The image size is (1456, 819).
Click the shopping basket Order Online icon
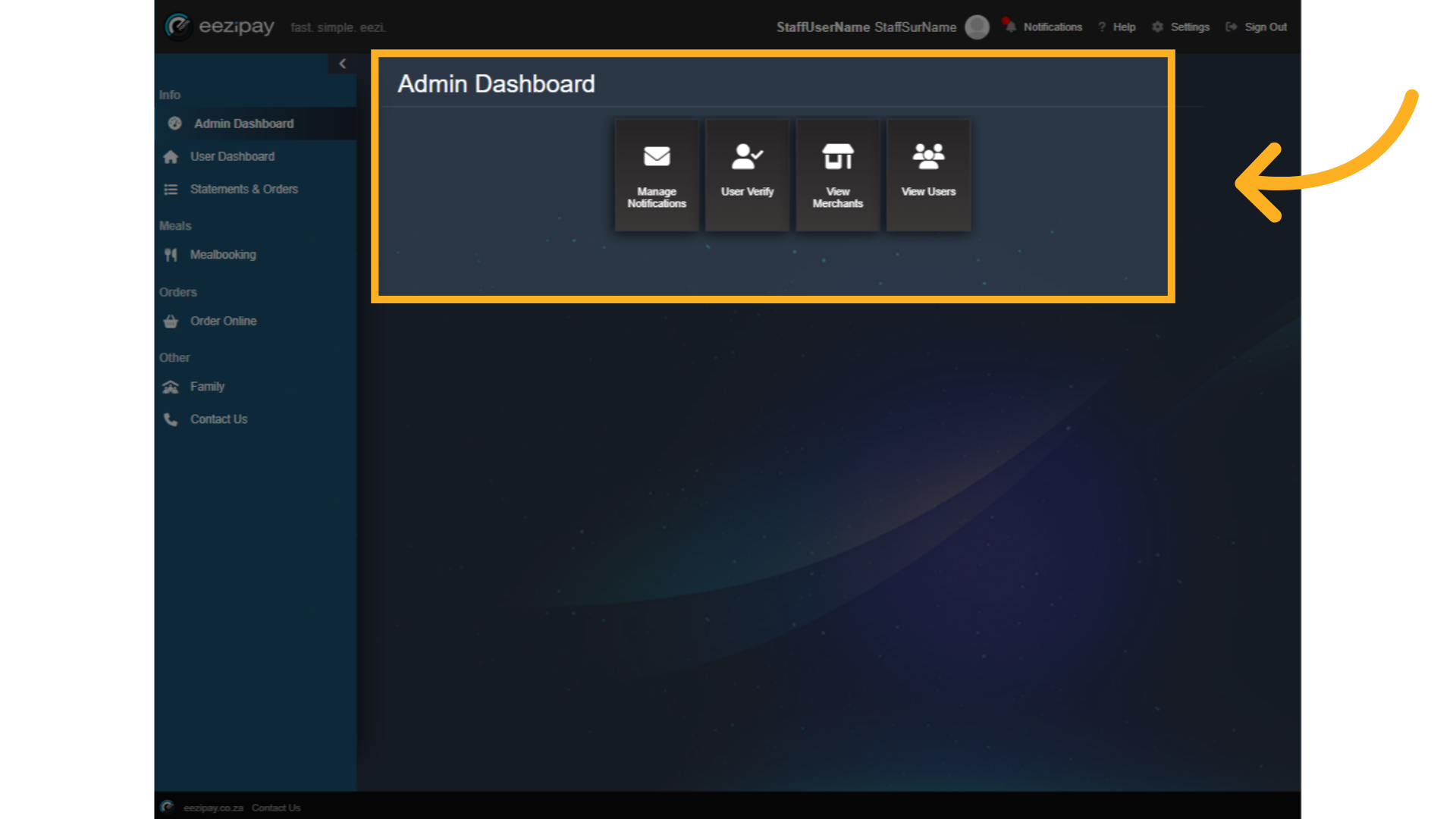pos(171,322)
